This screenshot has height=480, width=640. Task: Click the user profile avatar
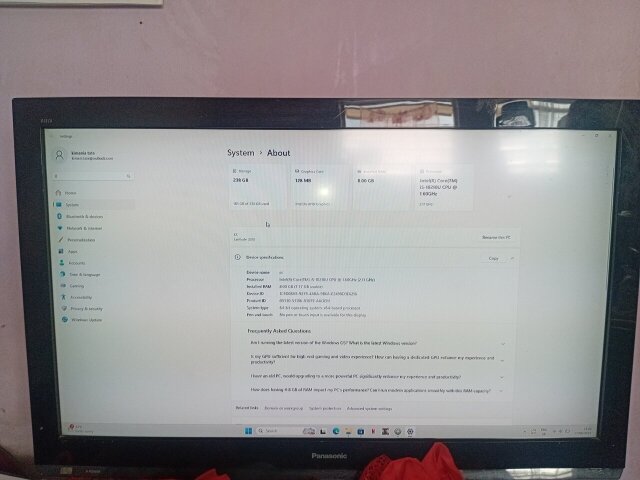pos(60,155)
